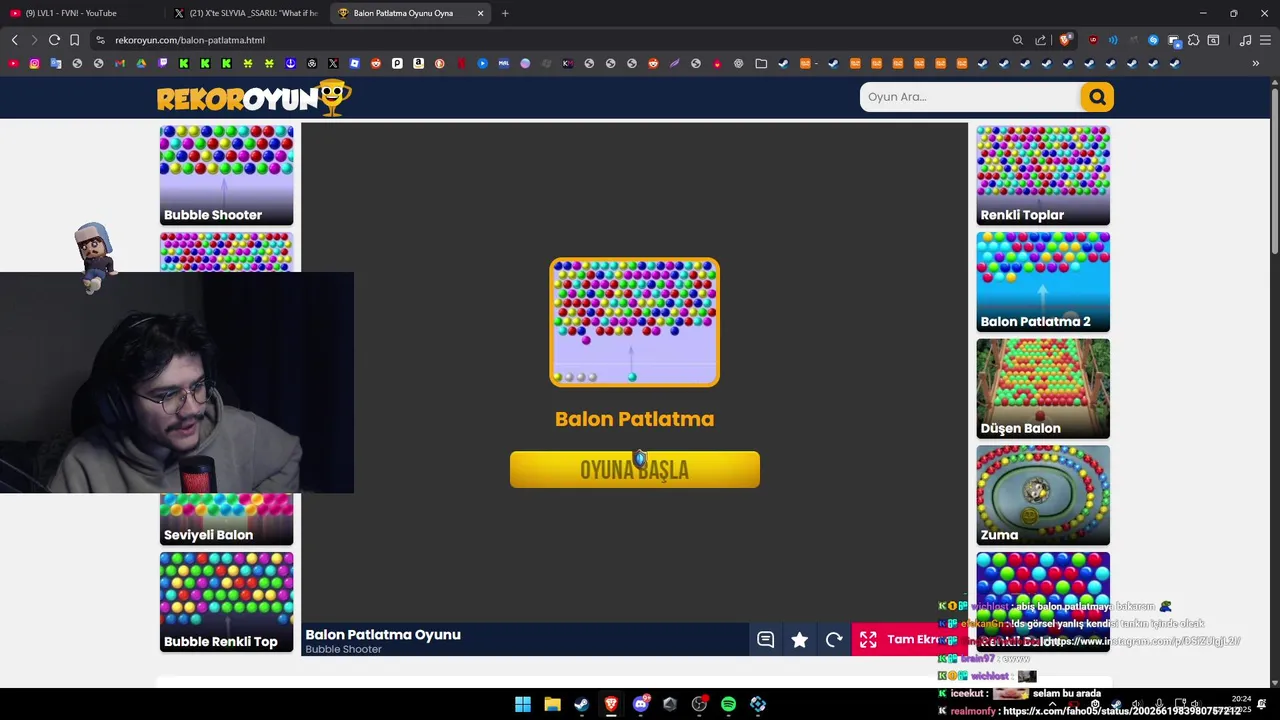Click the Balon Patlatma preview image
This screenshot has height=720, width=1280.
634,322
